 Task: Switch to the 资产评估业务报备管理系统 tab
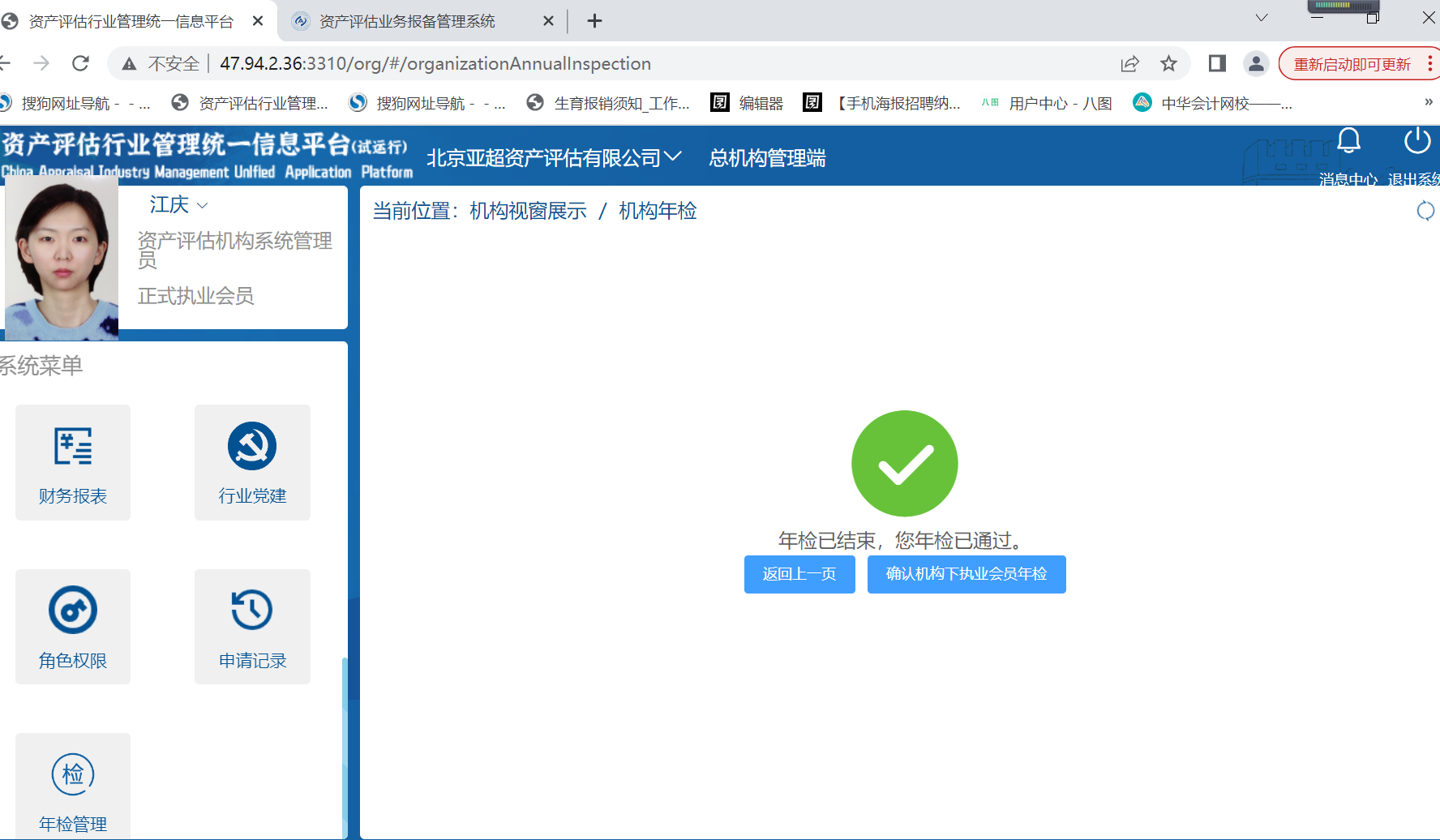[407, 21]
